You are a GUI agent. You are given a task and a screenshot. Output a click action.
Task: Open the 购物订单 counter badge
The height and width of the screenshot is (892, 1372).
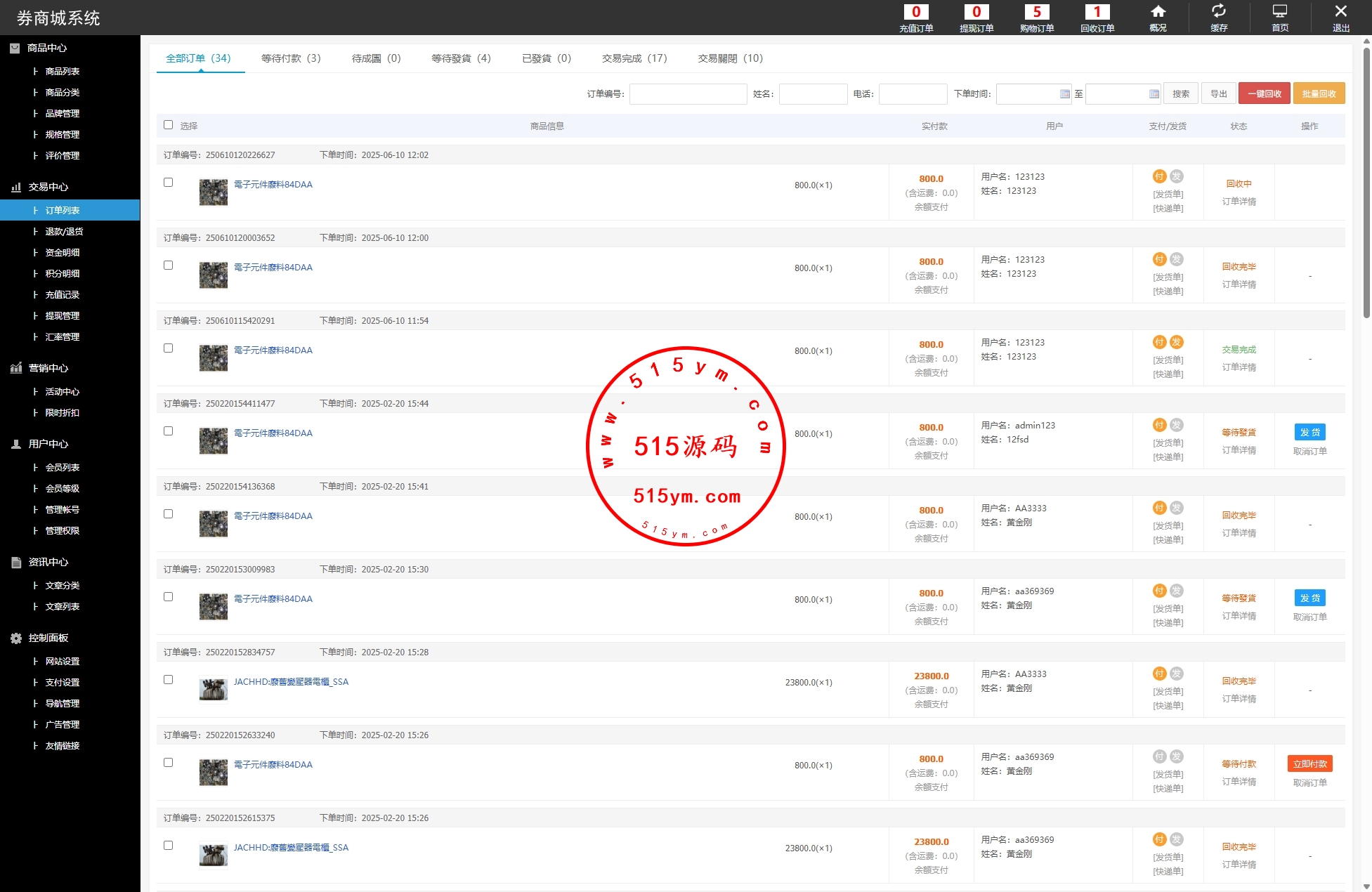pyautogui.click(x=1036, y=12)
